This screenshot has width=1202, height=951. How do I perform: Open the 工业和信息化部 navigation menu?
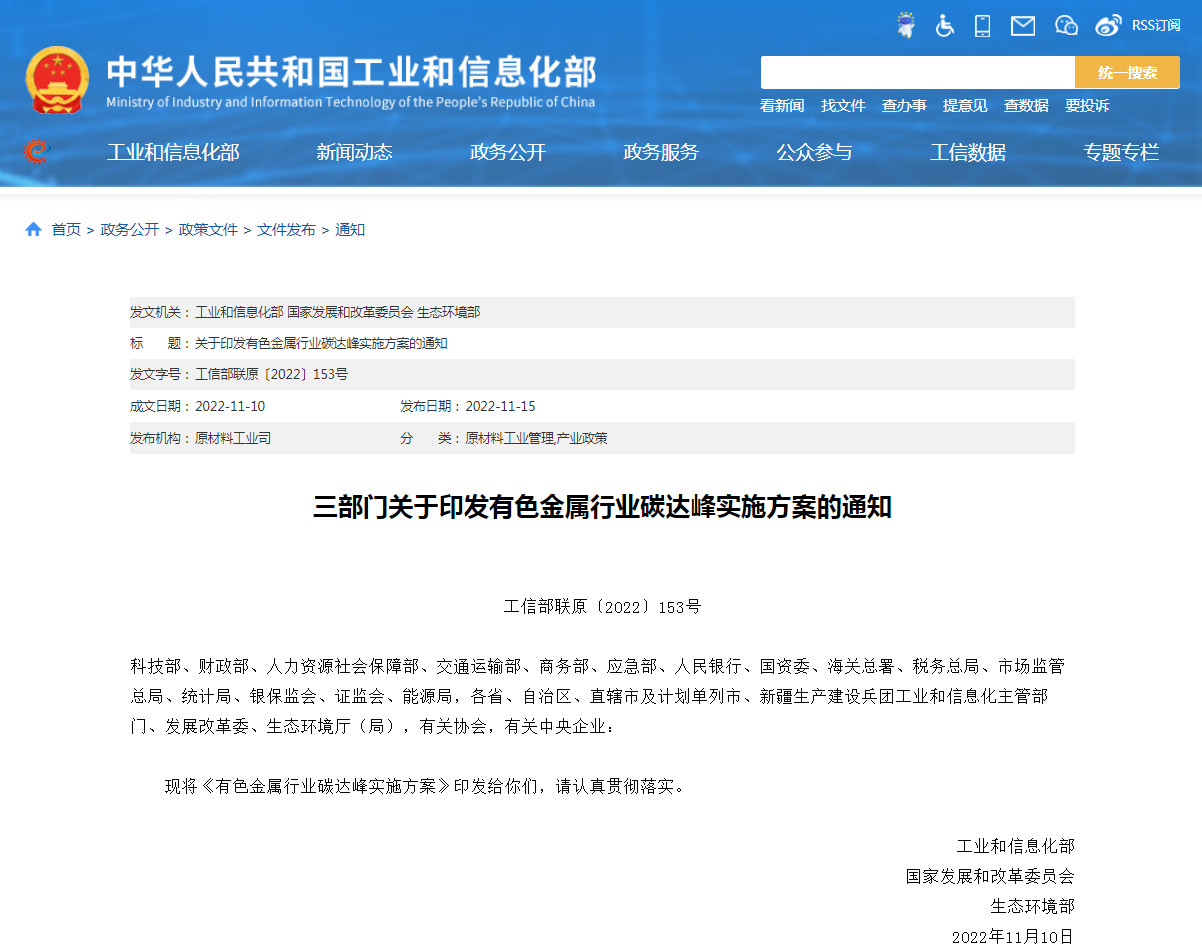pos(173,152)
